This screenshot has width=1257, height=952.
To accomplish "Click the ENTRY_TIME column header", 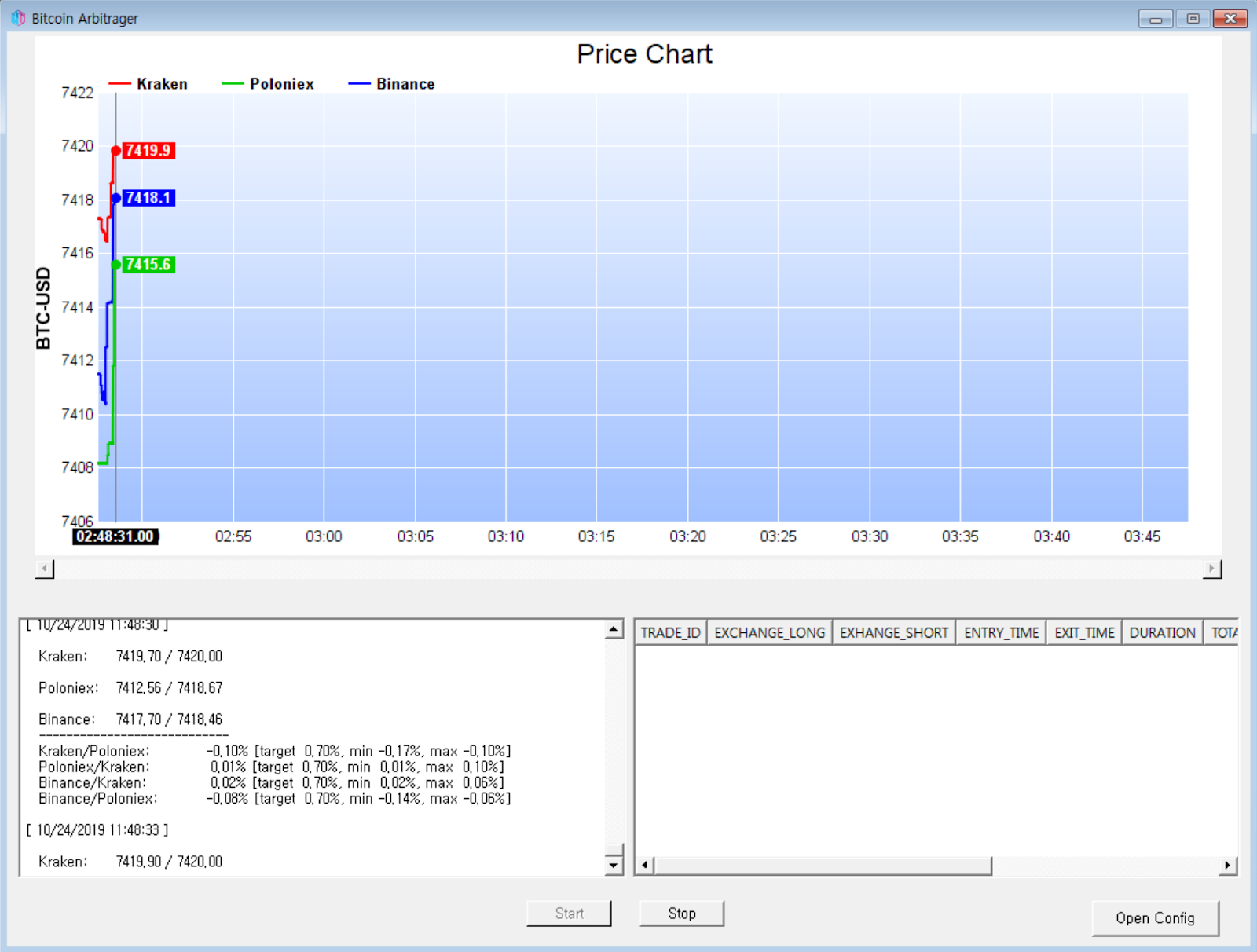I will pyautogui.click(x=1001, y=632).
